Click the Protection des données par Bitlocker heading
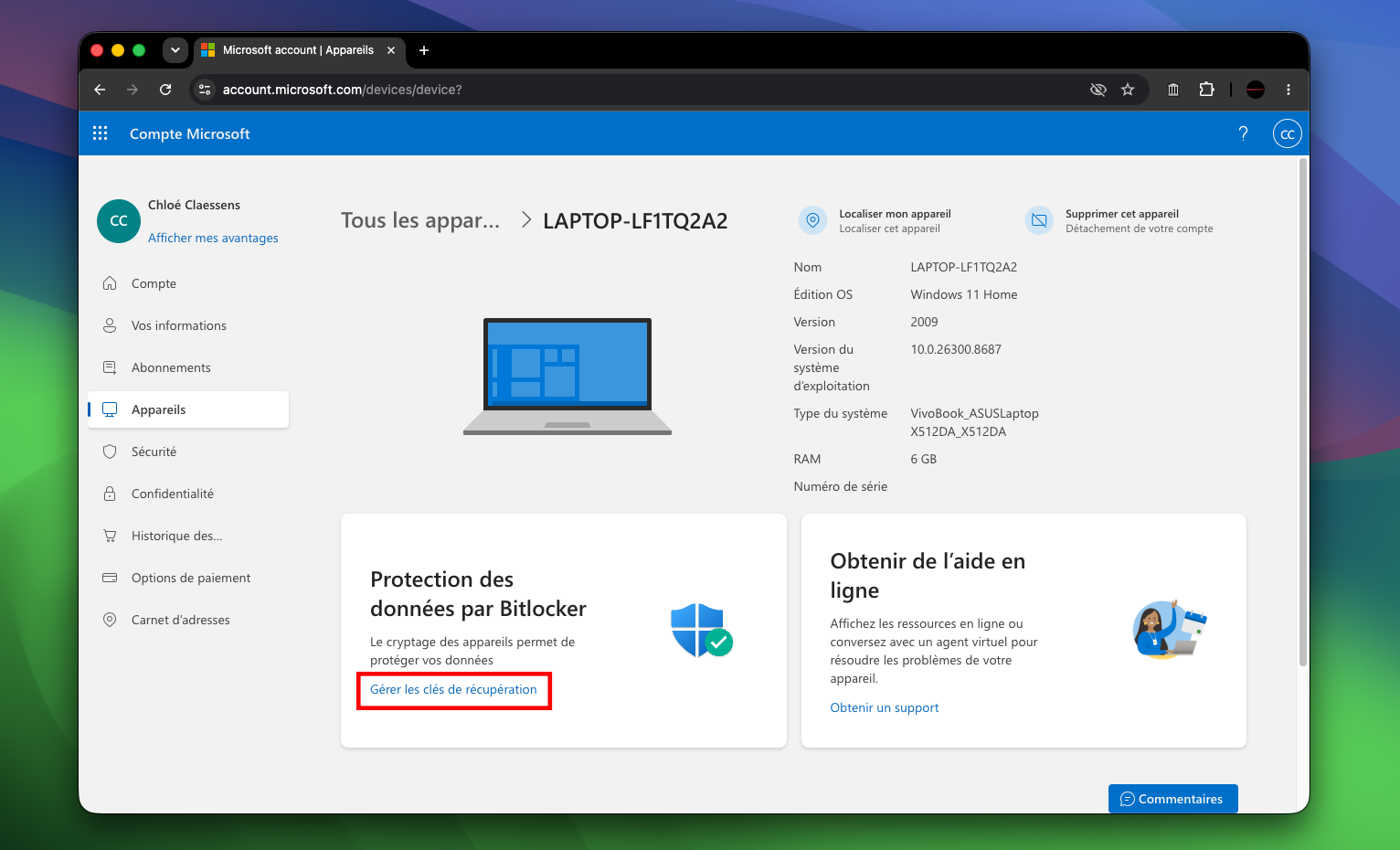 click(478, 594)
